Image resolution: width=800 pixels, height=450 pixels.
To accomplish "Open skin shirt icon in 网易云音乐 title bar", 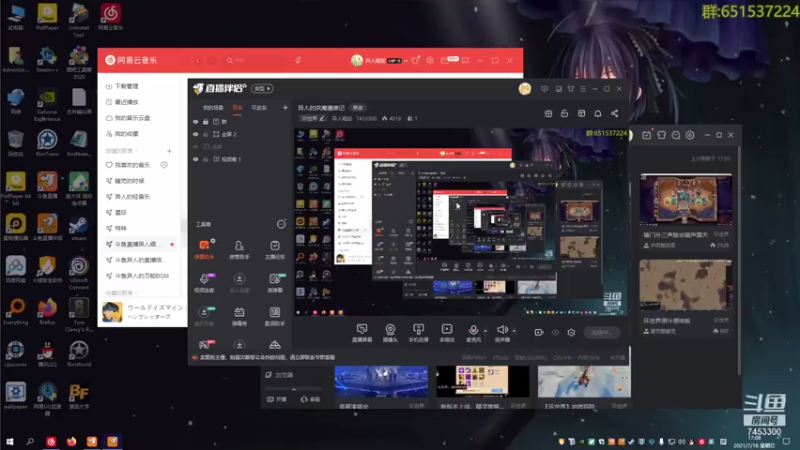I will coord(415,60).
